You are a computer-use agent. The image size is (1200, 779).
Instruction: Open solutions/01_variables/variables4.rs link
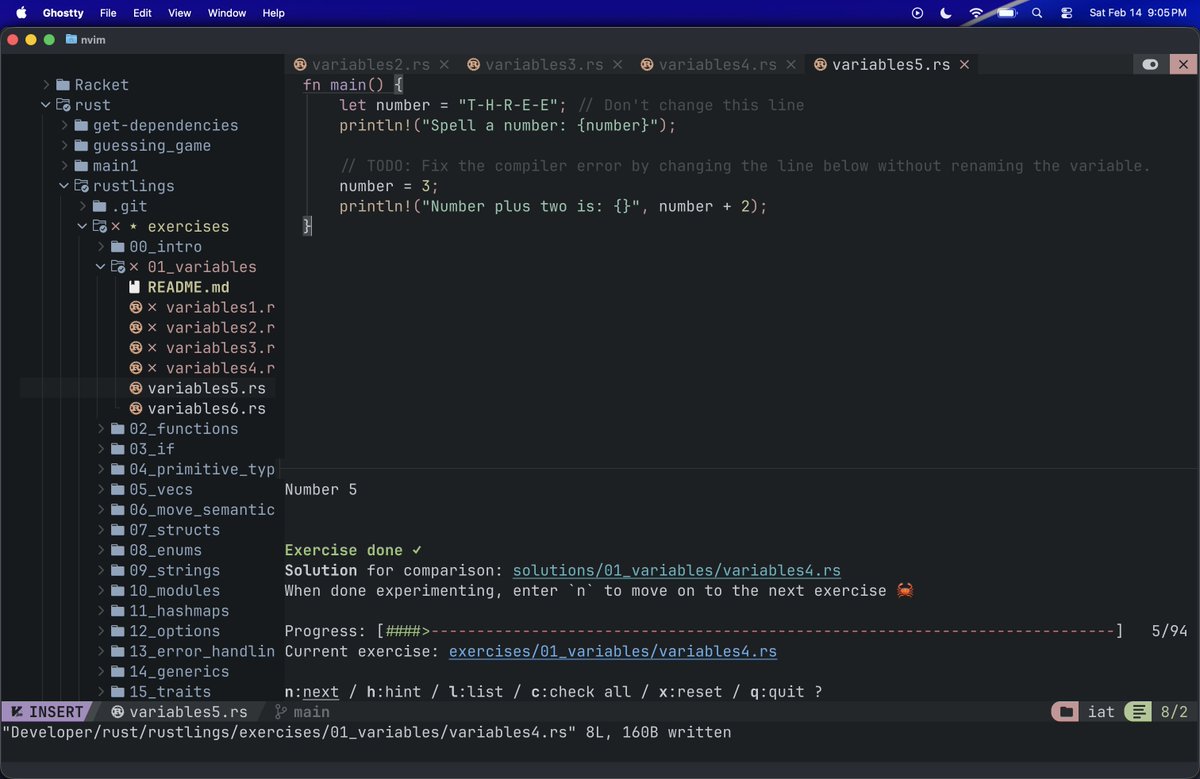(x=677, y=570)
